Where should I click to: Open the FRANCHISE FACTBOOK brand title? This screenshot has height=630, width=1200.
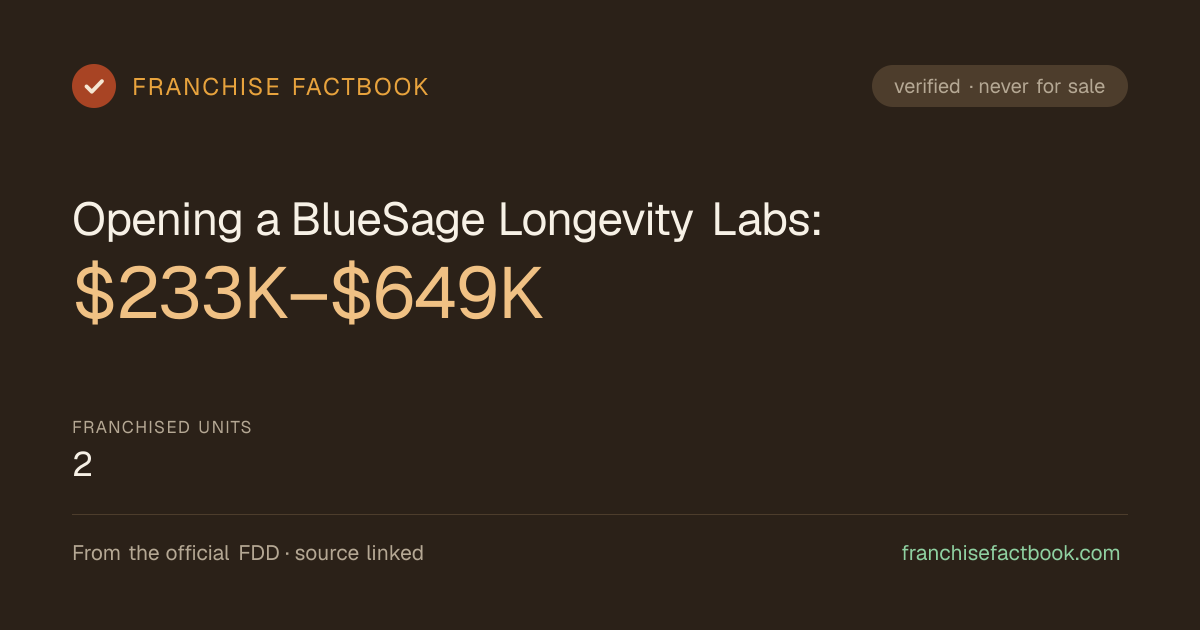(281, 87)
